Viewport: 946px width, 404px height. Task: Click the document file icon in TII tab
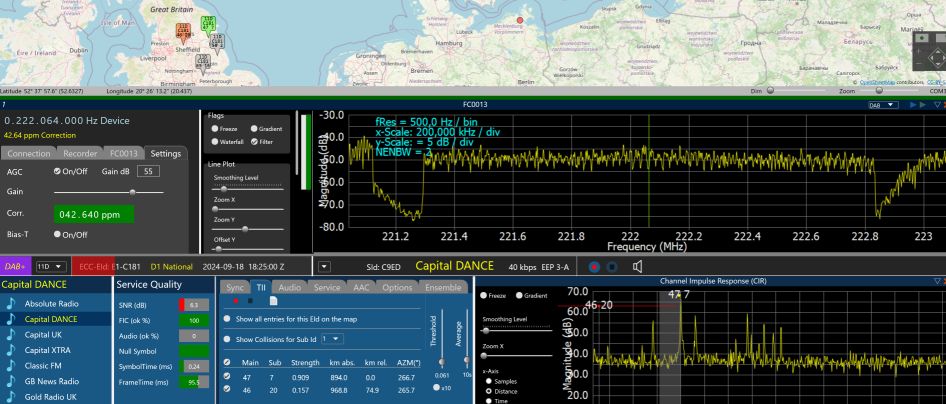coord(273,301)
